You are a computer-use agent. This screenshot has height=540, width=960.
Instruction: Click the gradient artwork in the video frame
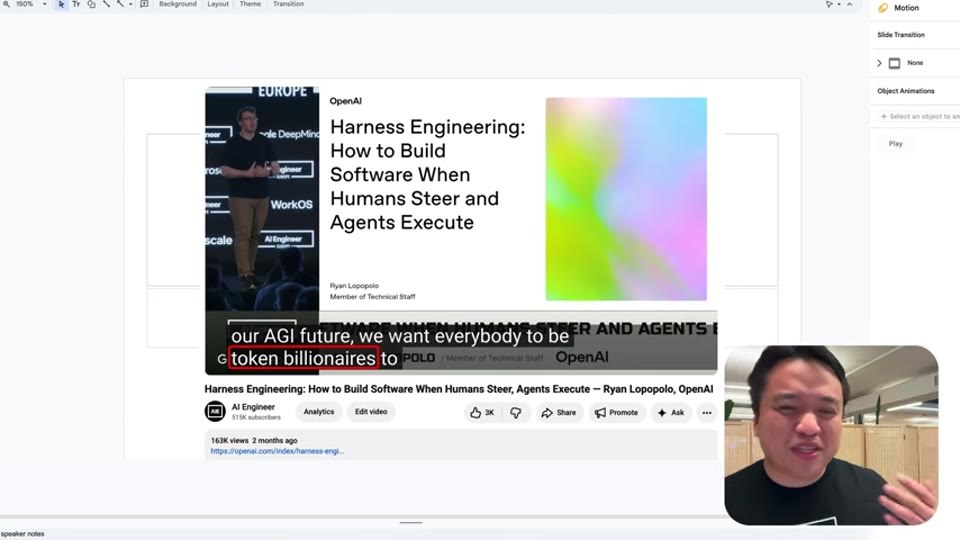tap(626, 199)
